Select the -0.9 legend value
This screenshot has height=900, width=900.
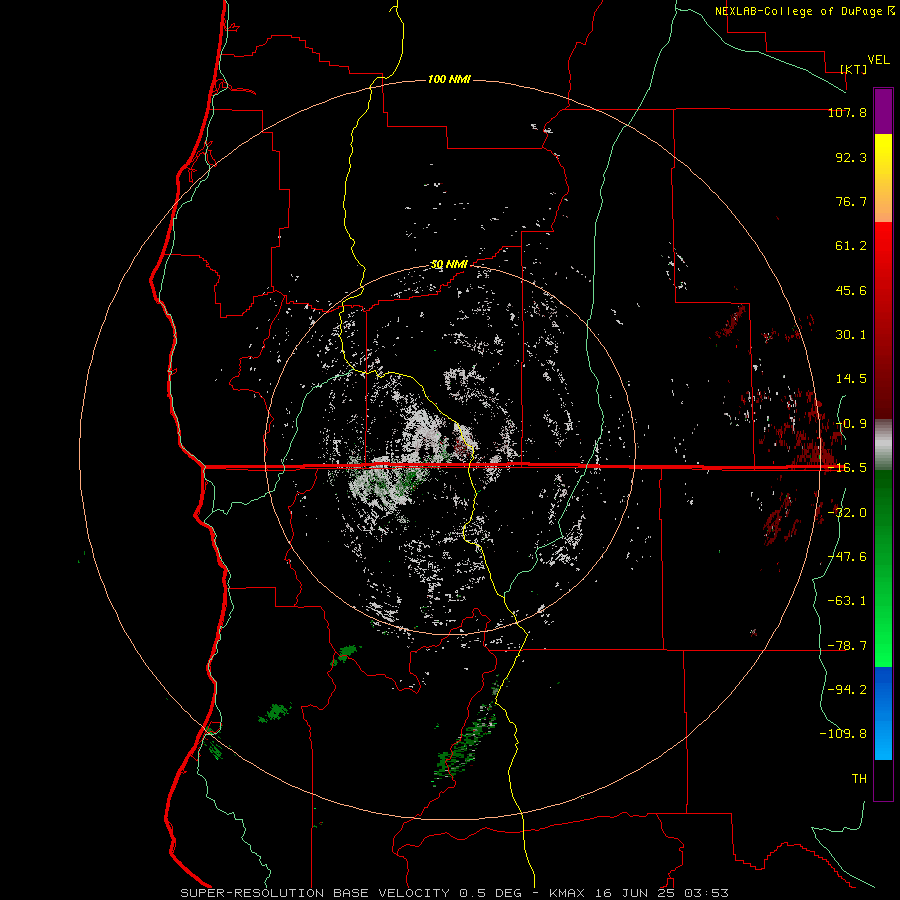pyautogui.click(x=851, y=424)
